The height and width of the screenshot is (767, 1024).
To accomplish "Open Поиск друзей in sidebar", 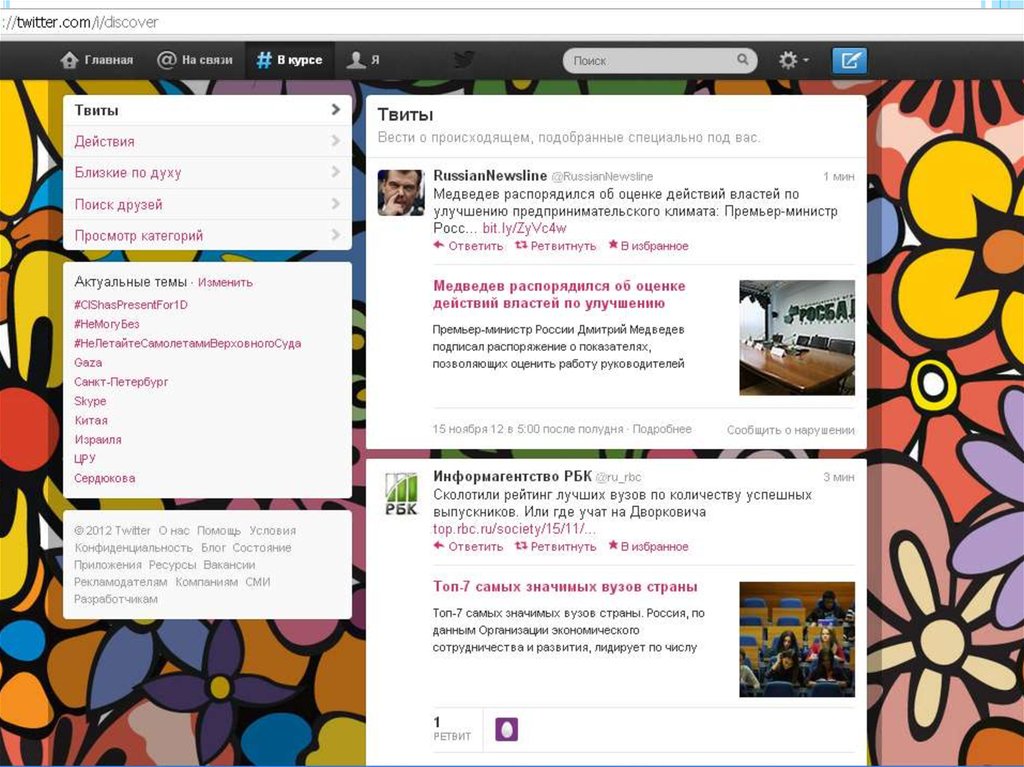I will 207,204.
